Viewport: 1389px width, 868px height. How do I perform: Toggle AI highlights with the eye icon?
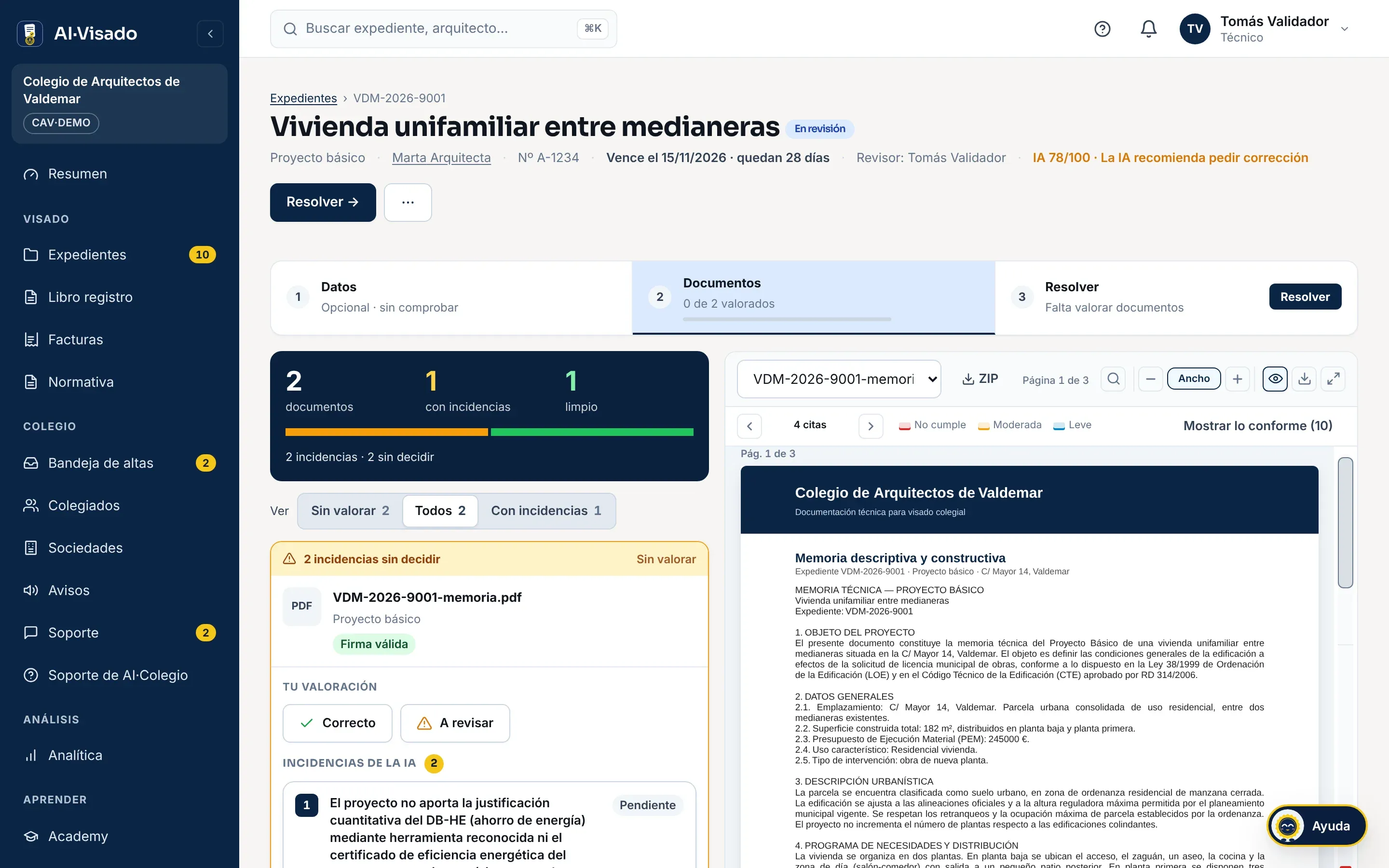point(1275,379)
